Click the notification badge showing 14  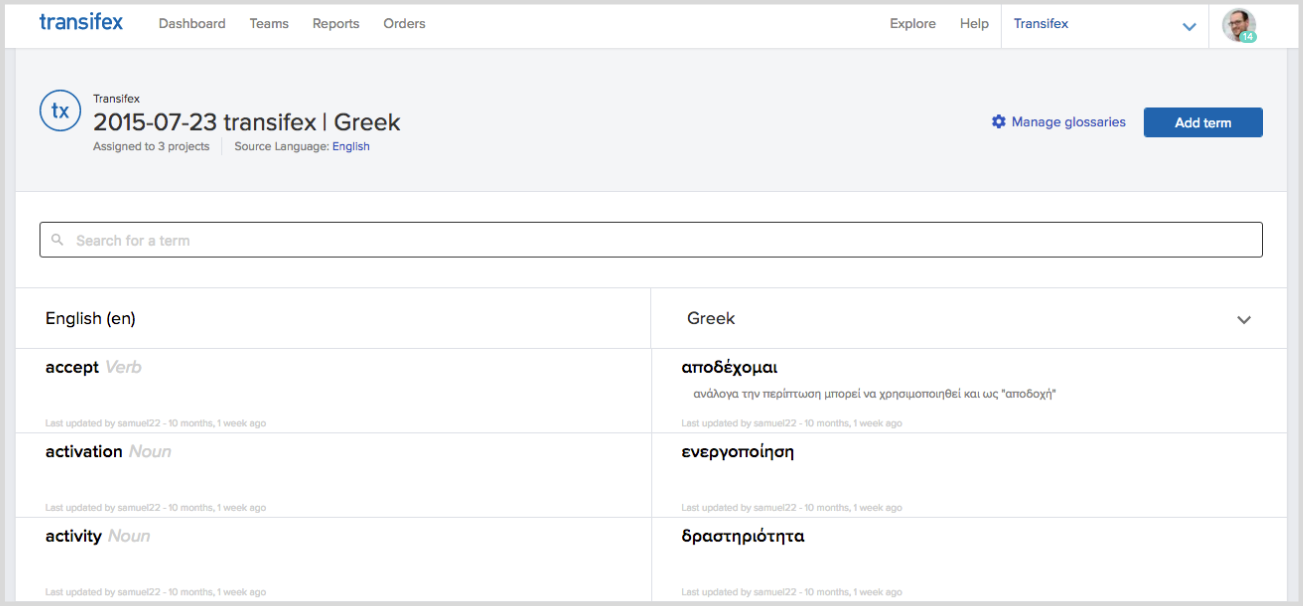click(x=1247, y=37)
